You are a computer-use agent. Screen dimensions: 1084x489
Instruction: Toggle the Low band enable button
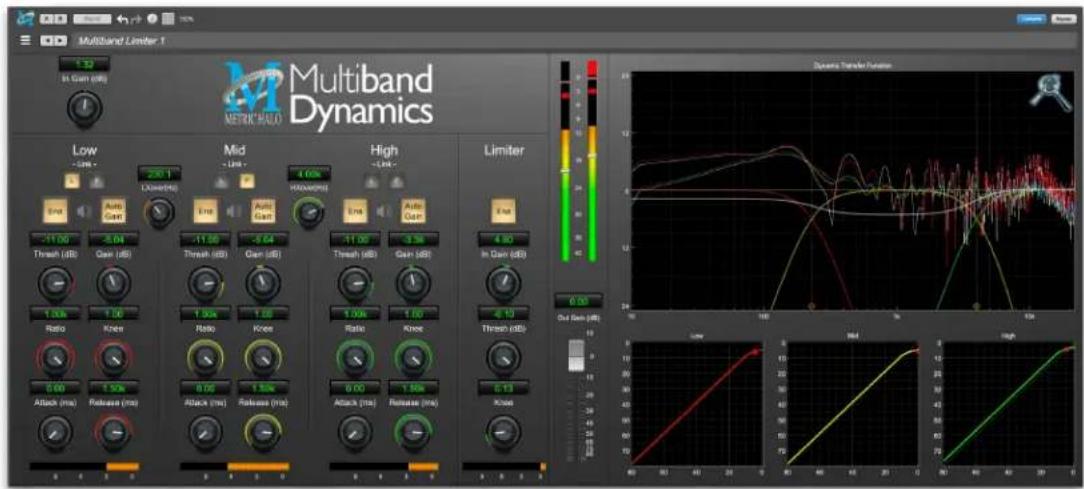point(55,210)
